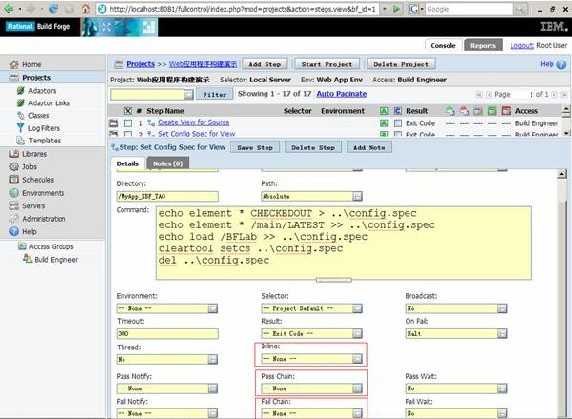This screenshot has height=419, width=572.
Task: Open the Path dropdown showing Absolute
Action: (x=358, y=197)
